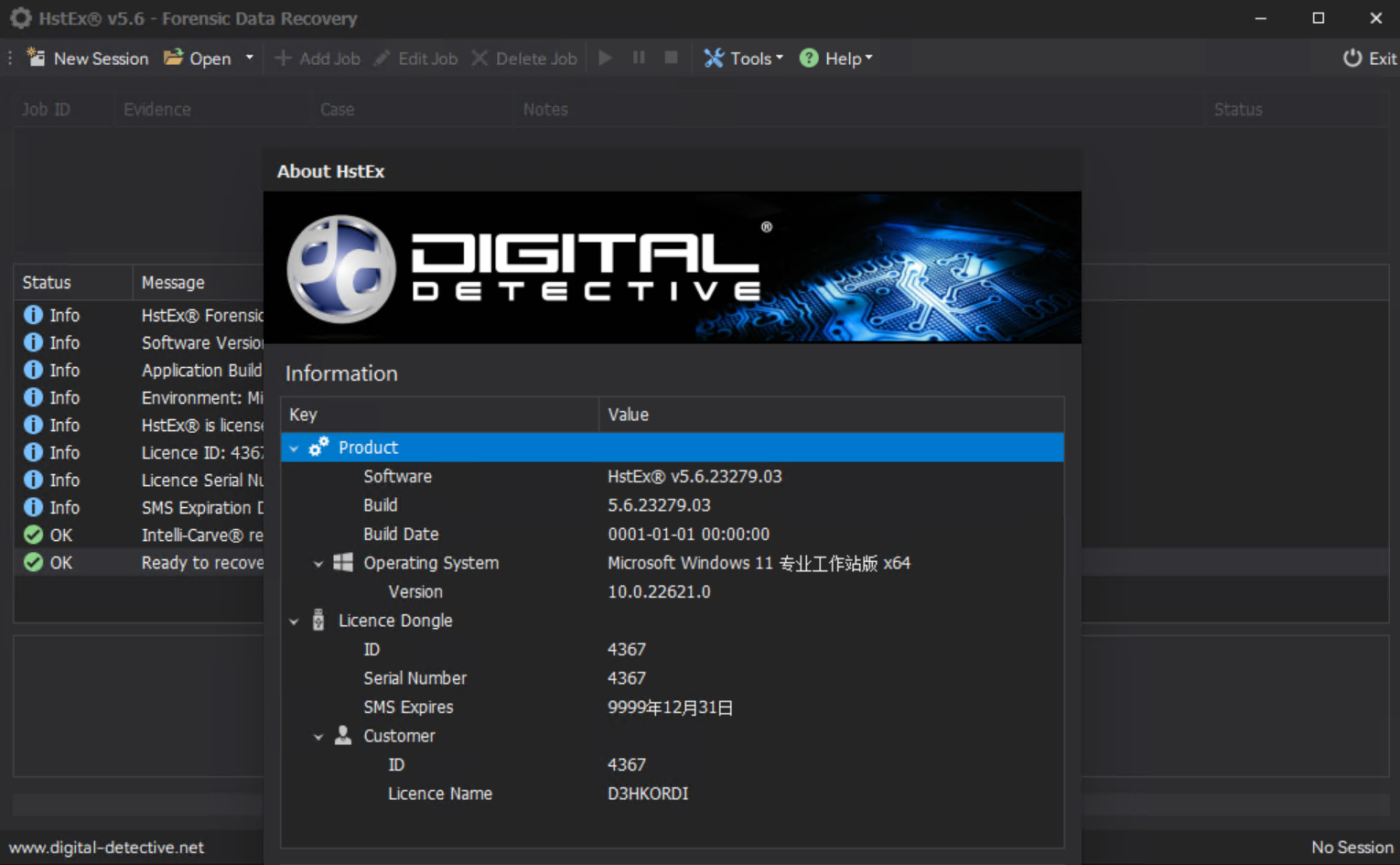Click the stop icon in toolbar

[672, 58]
